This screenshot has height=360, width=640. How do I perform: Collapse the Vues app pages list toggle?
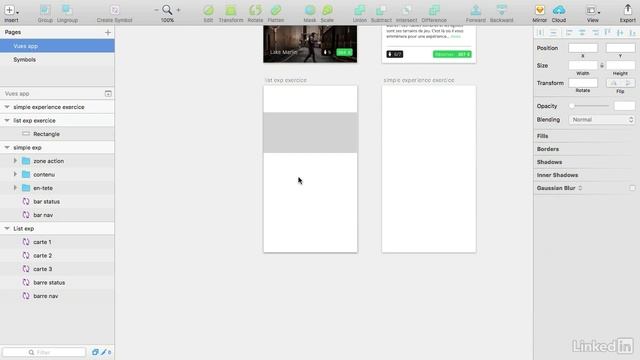108,94
